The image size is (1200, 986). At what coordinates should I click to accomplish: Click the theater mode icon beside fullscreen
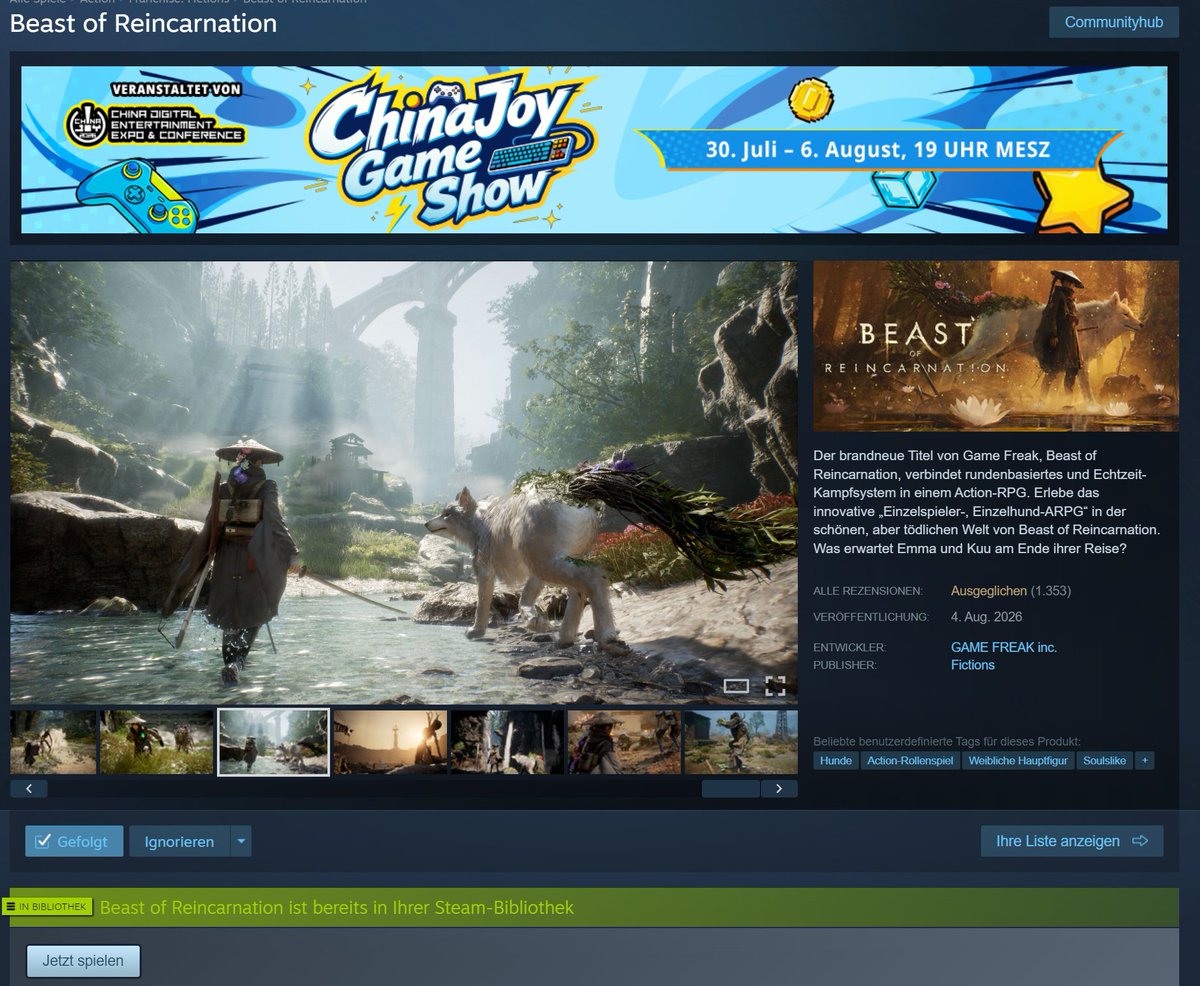737,686
